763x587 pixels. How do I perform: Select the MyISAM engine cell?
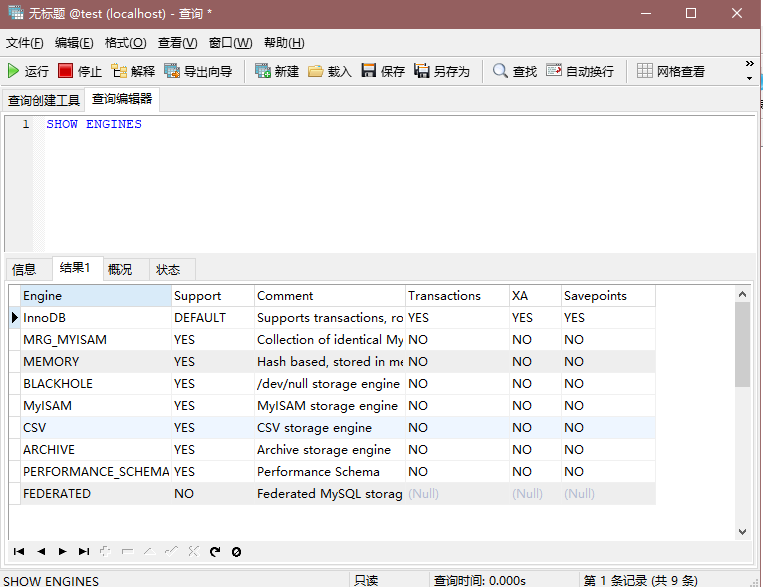tap(96, 405)
